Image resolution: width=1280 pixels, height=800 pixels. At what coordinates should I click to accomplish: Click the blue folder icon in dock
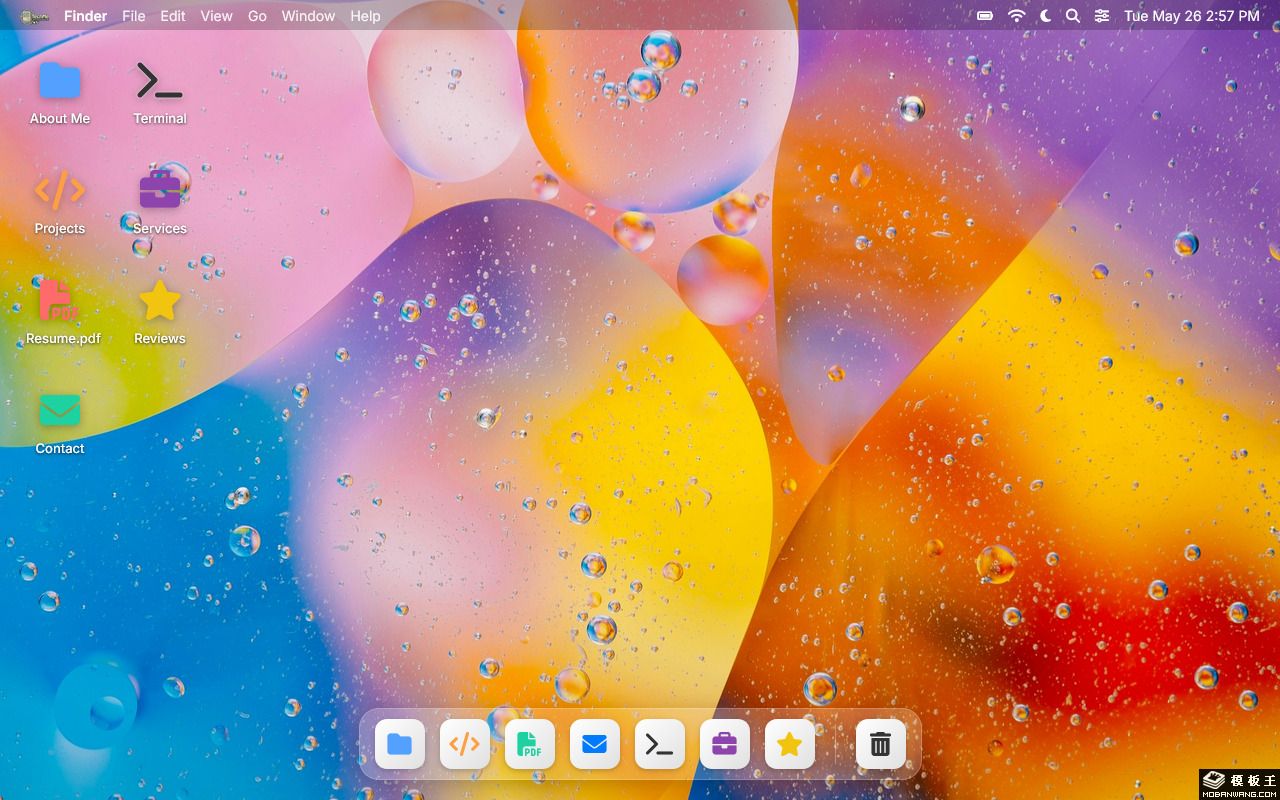(x=400, y=744)
